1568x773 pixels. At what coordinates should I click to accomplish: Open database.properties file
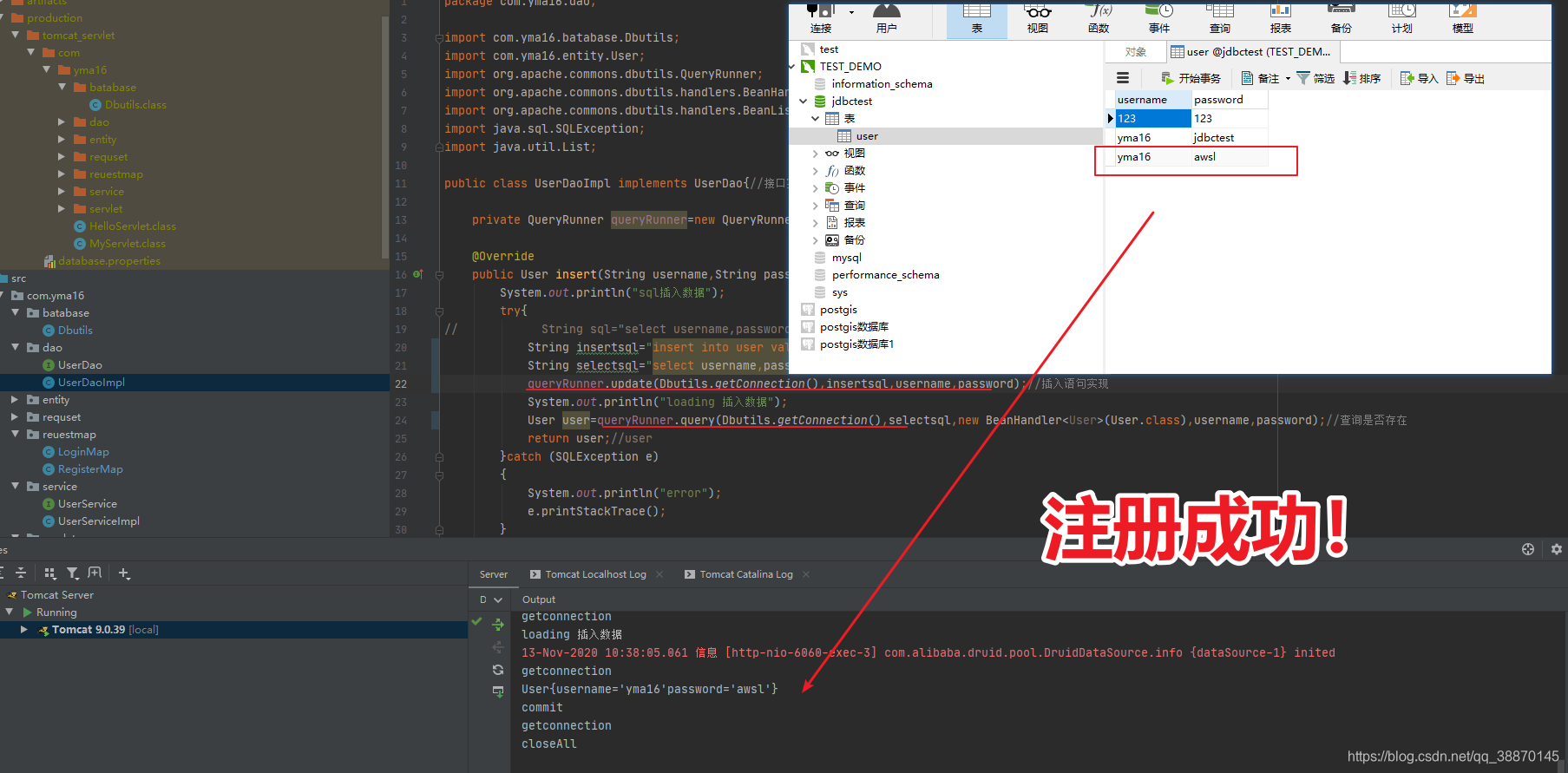[108, 261]
